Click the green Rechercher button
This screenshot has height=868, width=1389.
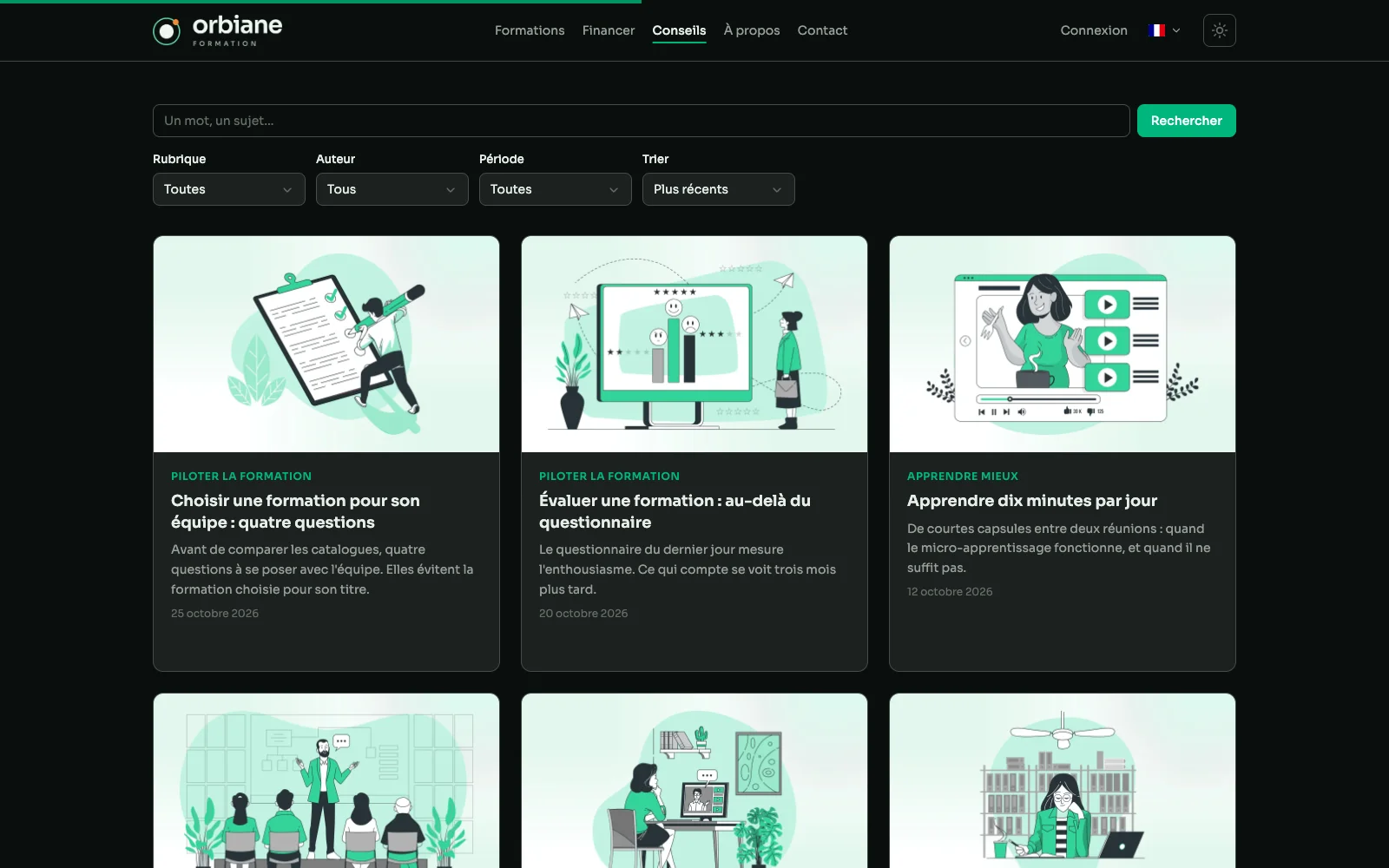(1187, 121)
